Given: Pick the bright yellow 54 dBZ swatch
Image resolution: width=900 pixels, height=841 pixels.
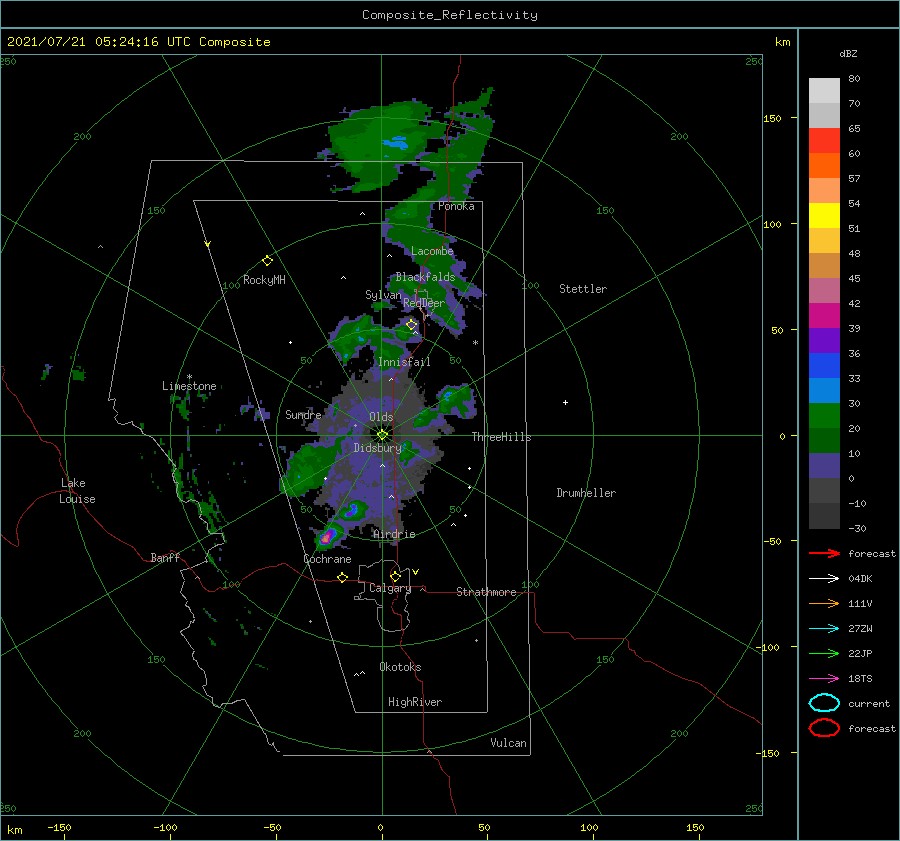Looking at the screenshot, I should click(x=824, y=215).
